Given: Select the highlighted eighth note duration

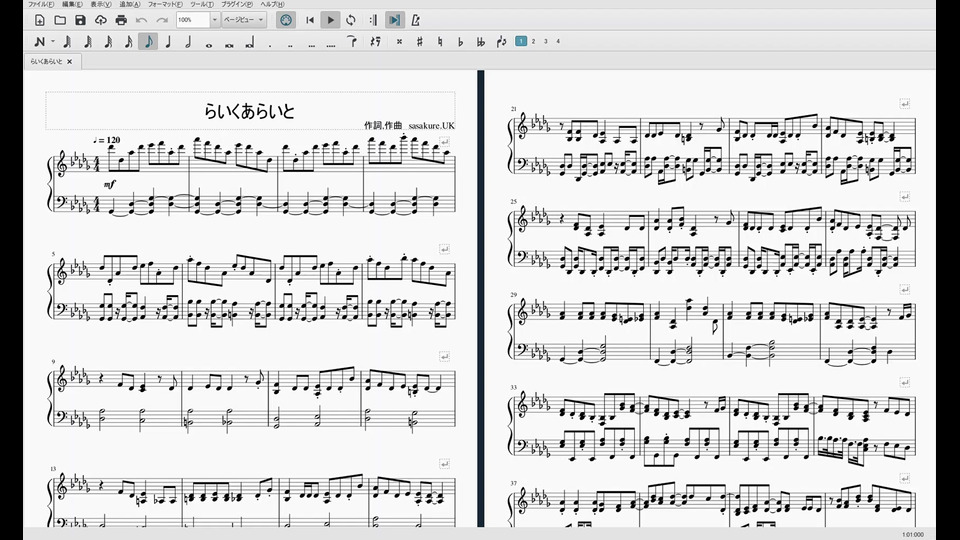Looking at the screenshot, I should [148, 42].
